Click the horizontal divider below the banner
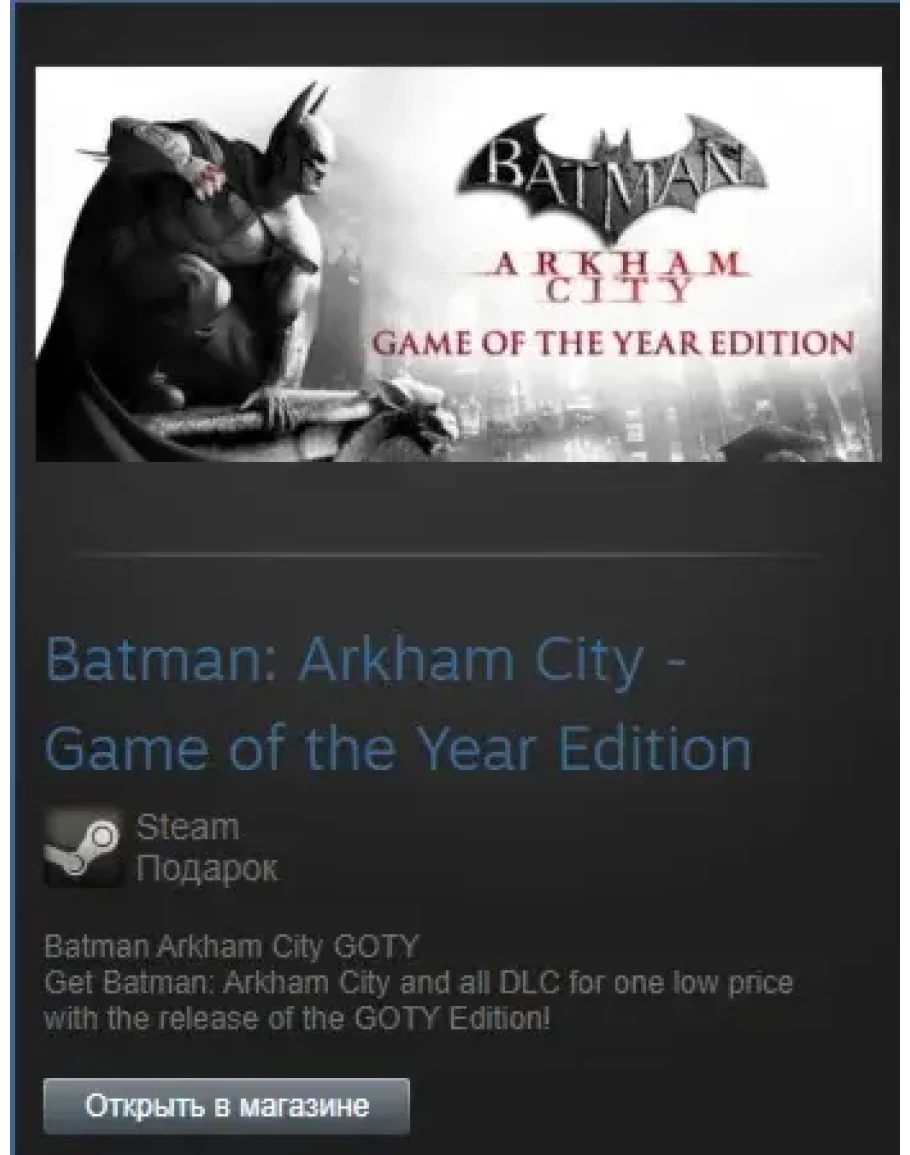 447,553
